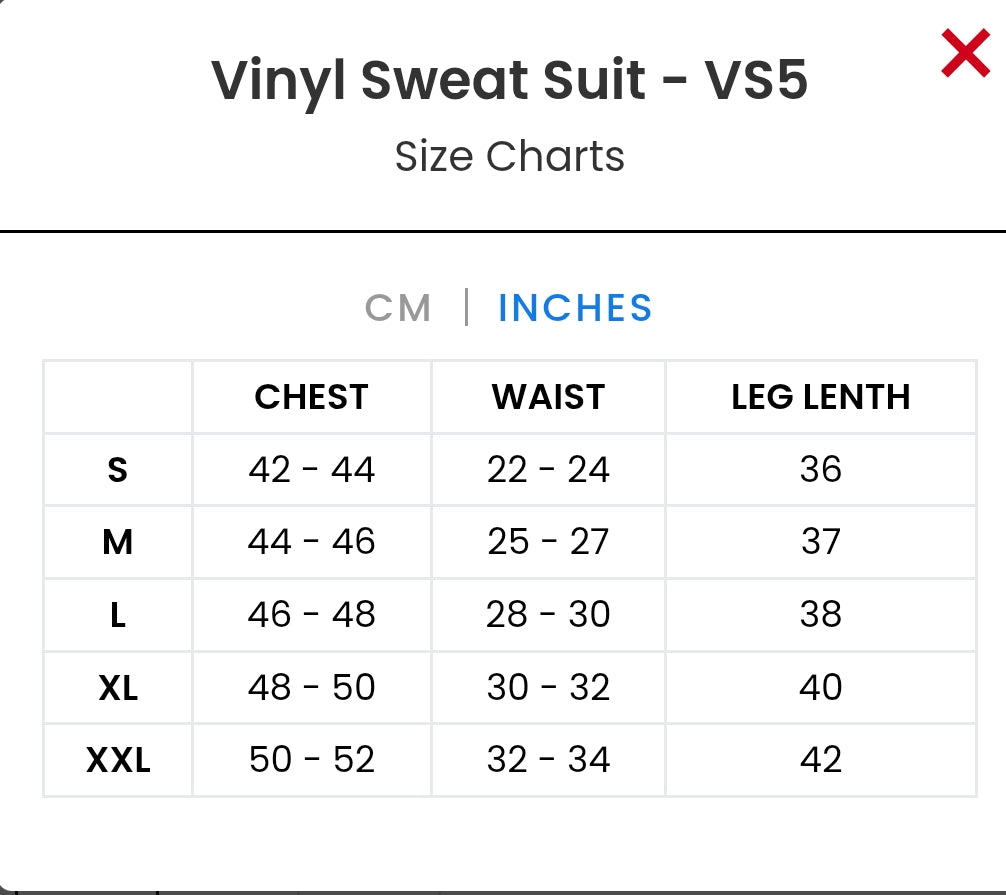Click chest value 42 - 44
Viewport: 1006px width, 895px height.
coord(311,470)
